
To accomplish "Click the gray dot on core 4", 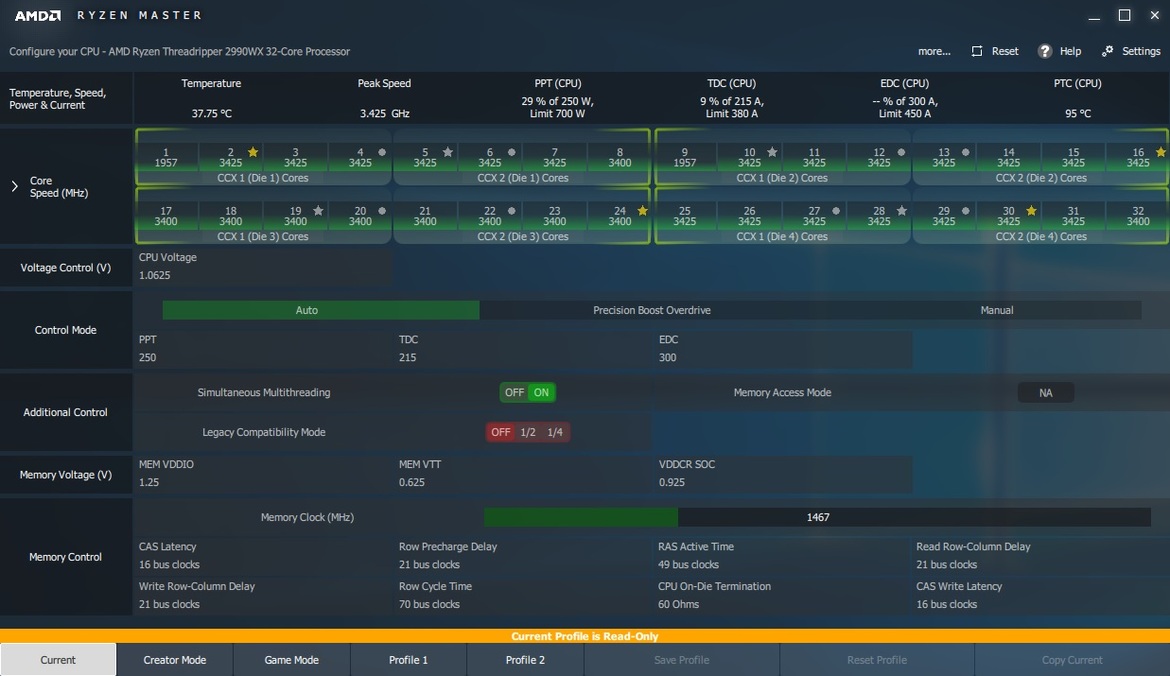I will 382,152.
